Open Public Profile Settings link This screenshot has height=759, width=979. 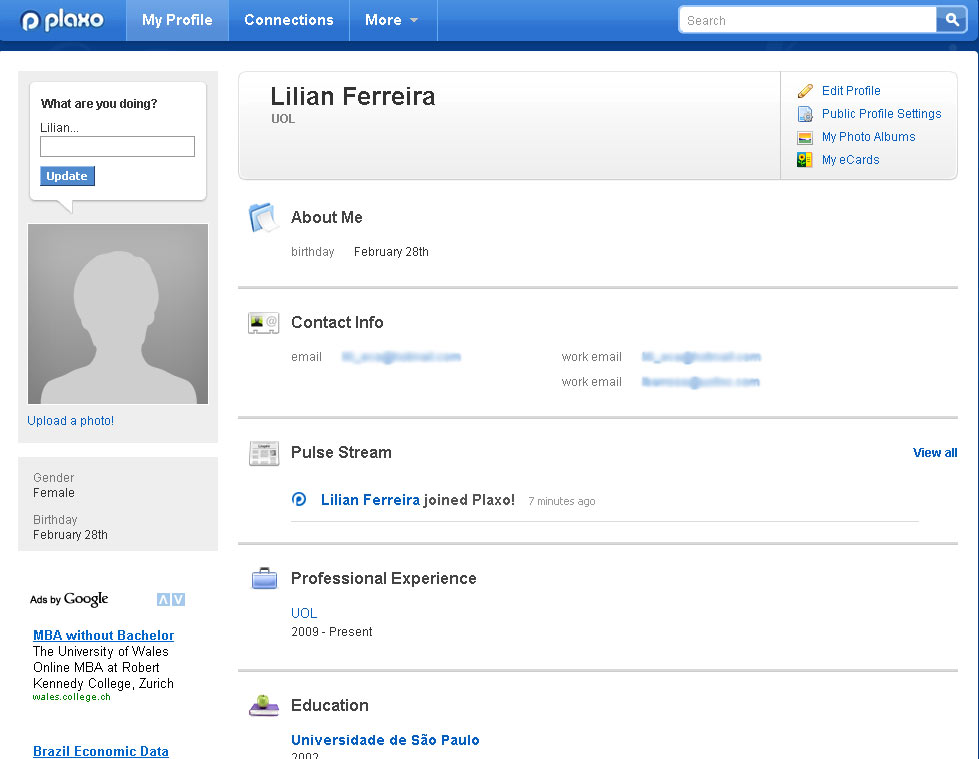point(882,114)
